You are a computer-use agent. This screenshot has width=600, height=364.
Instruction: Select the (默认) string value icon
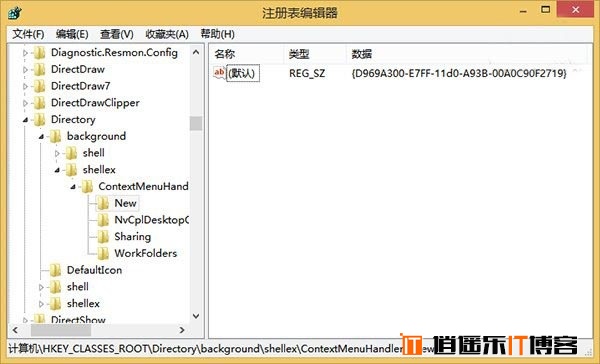click(219, 73)
